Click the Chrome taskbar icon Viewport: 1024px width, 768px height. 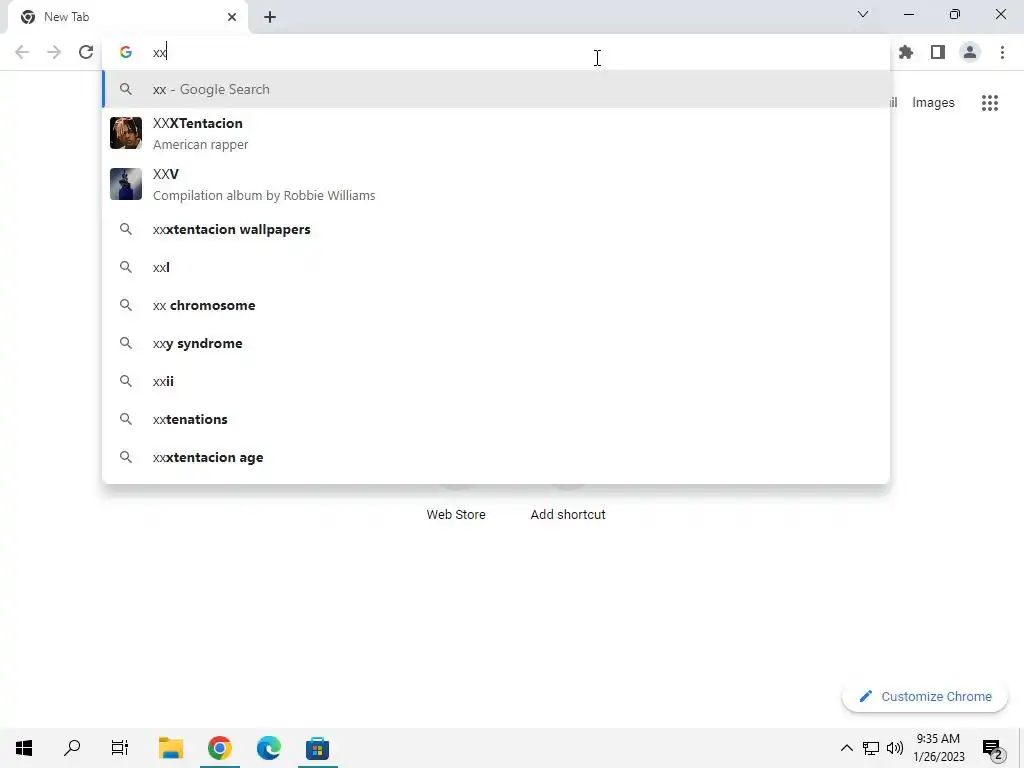coord(220,748)
